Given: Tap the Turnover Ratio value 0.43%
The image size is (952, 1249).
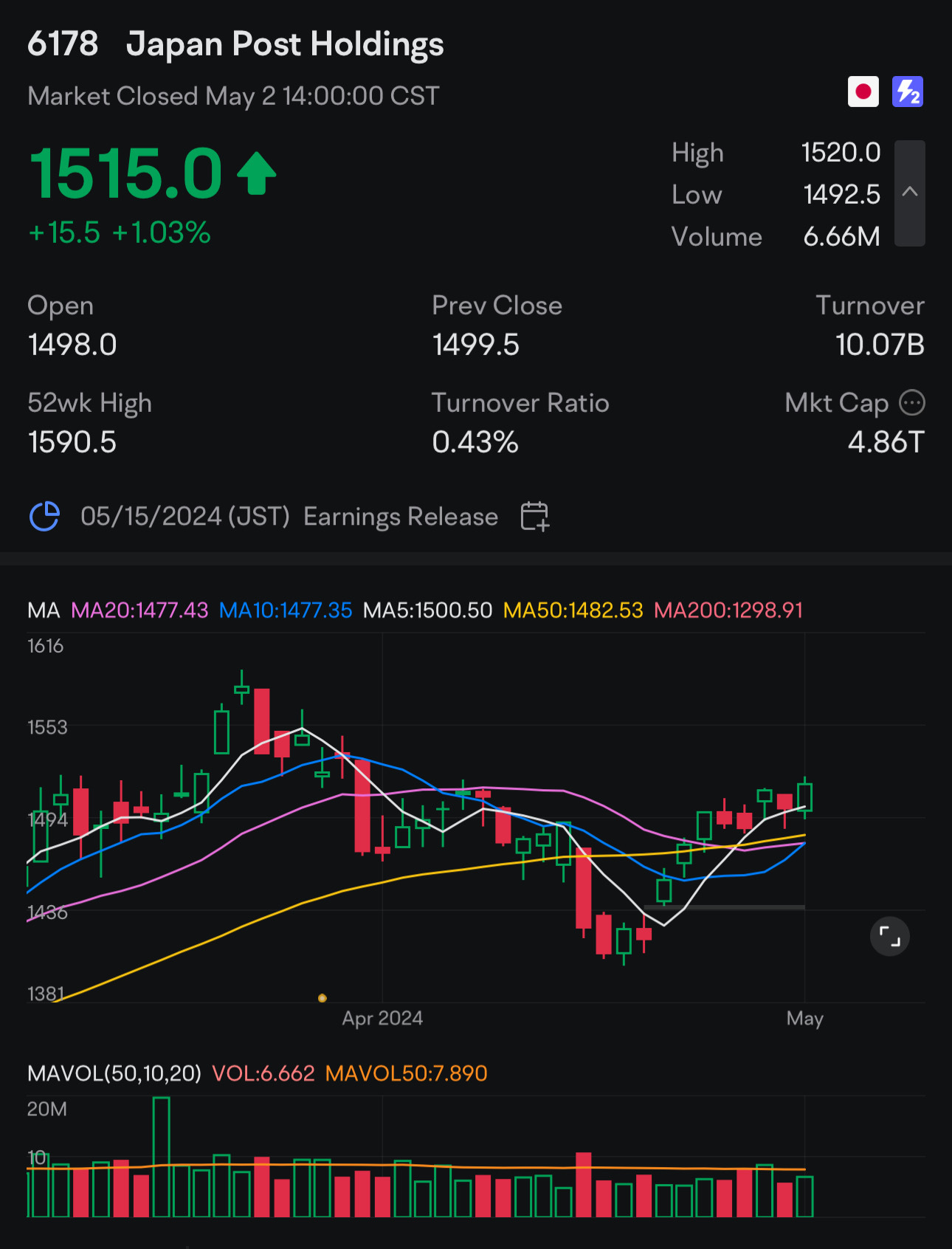Looking at the screenshot, I should [475, 442].
